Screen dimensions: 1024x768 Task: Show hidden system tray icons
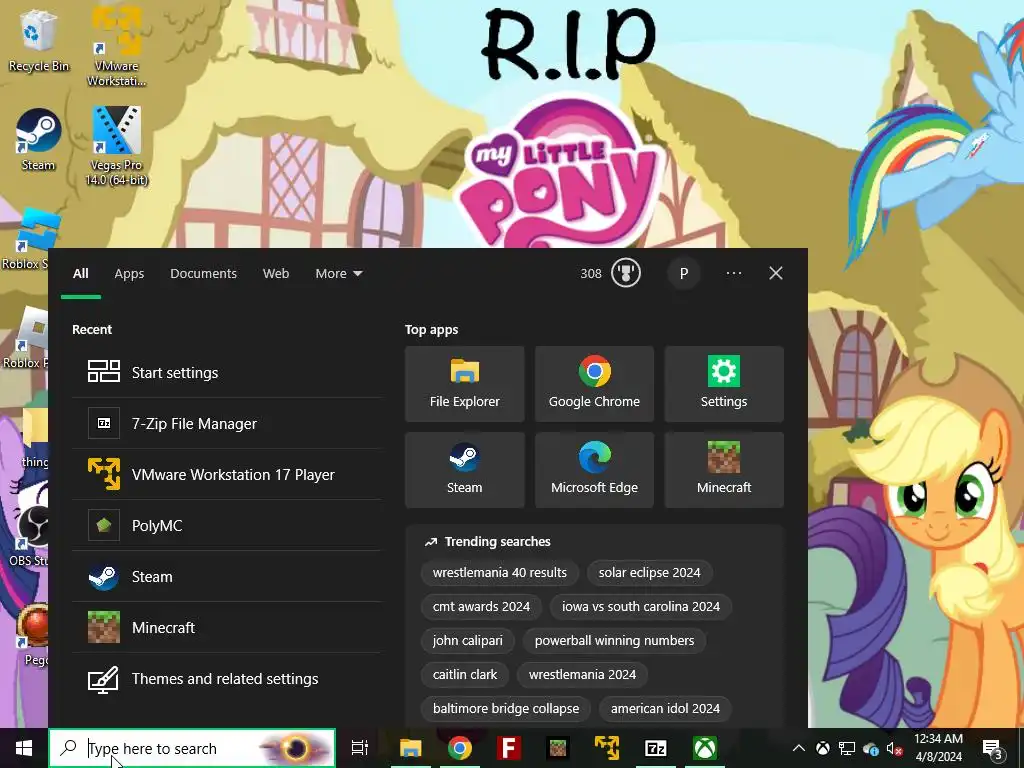click(x=799, y=748)
